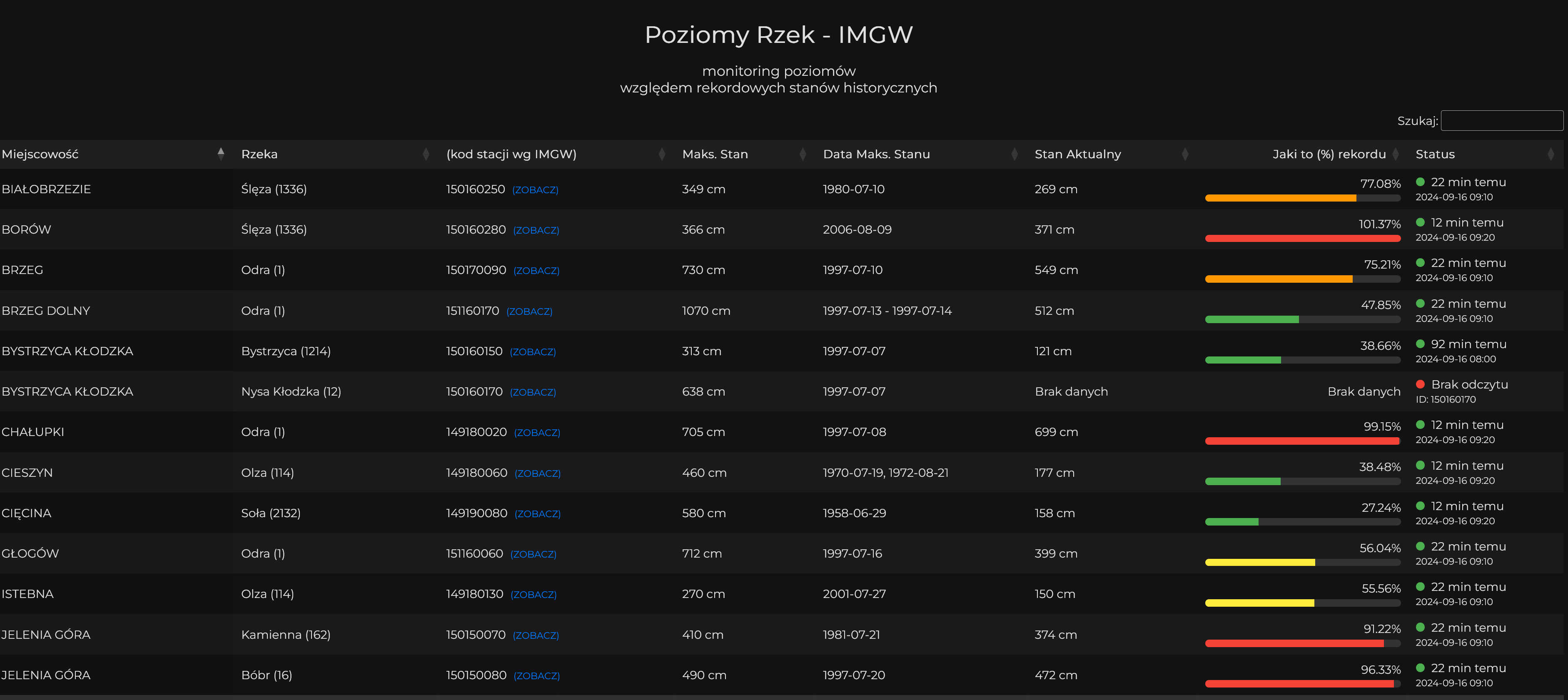Click the 699 cm current level value
Screen dimensions: 1568x700
[x=1056, y=431]
